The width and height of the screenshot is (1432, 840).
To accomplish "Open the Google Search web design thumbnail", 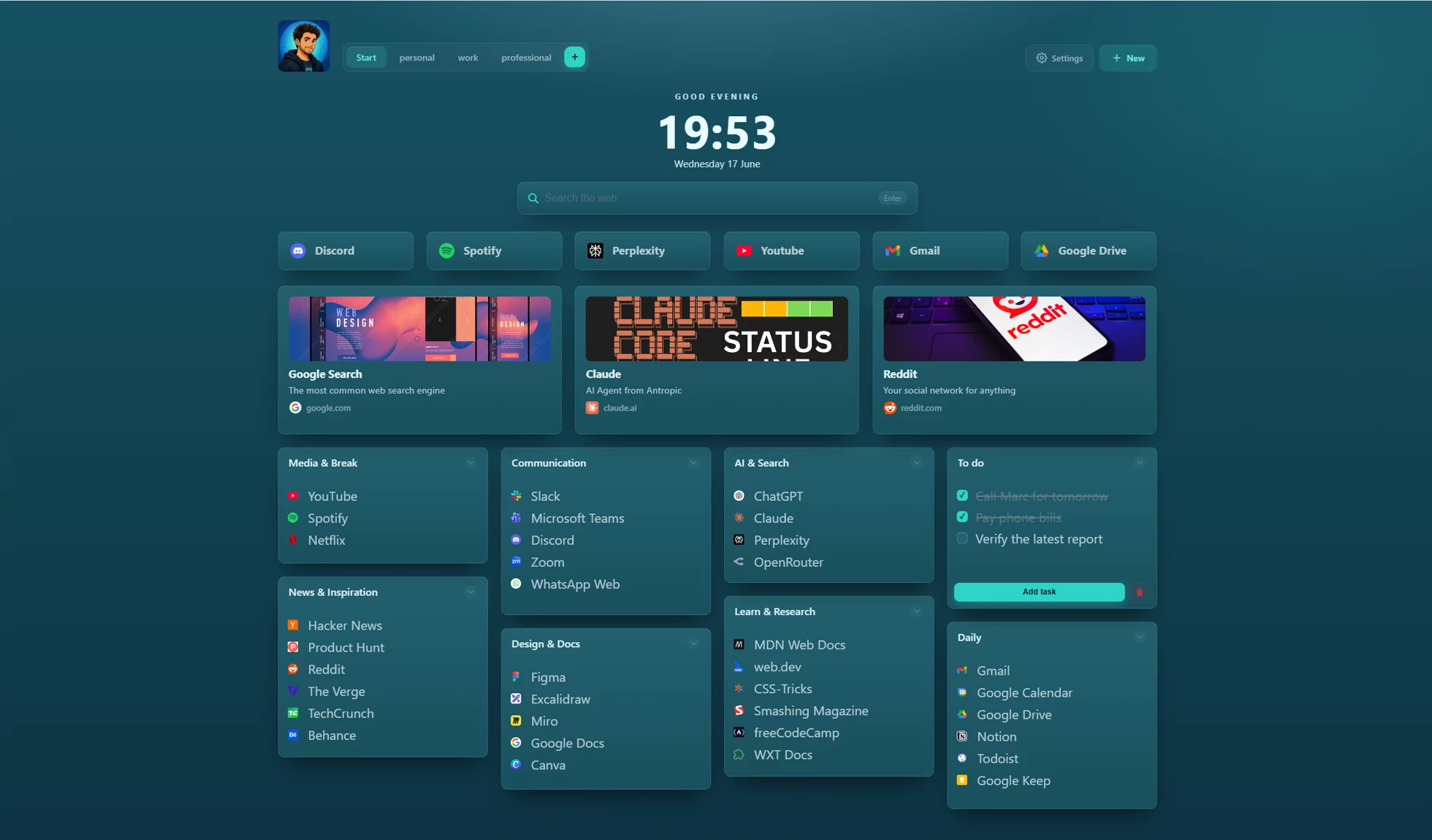I will (419, 329).
